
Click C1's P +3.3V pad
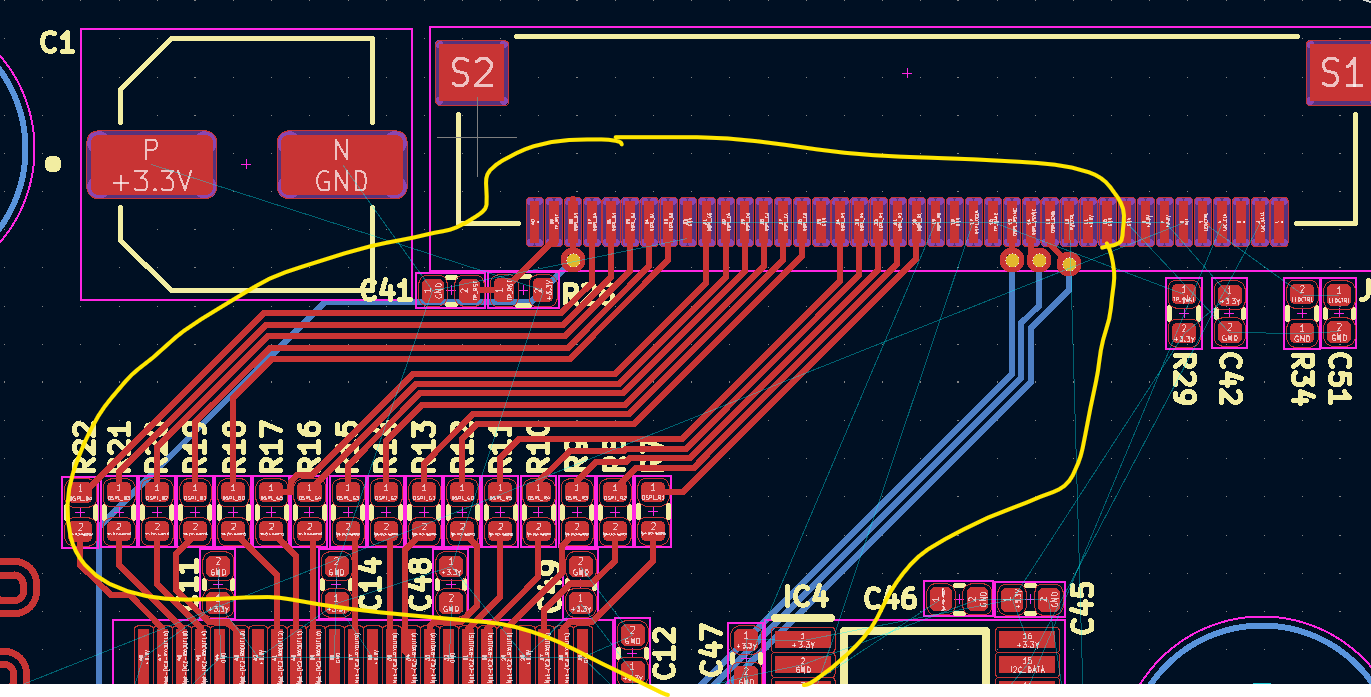tap(152, 165)
